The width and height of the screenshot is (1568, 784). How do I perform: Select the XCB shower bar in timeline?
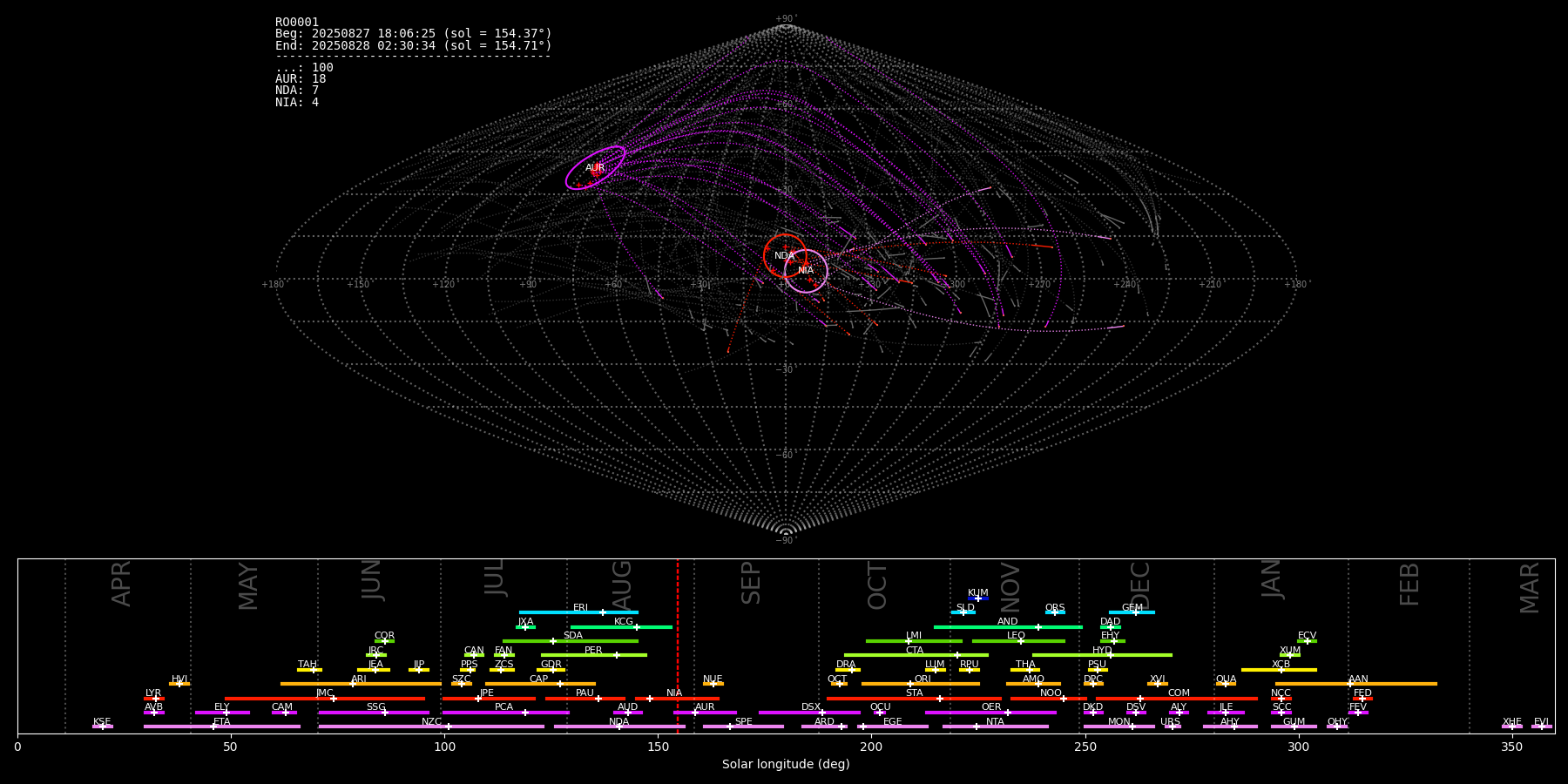pos(1279,670)
